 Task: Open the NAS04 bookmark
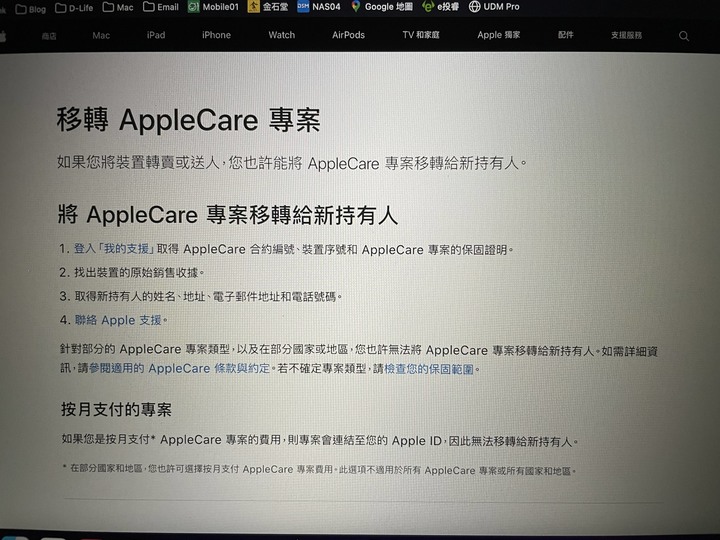coord(319,6)
